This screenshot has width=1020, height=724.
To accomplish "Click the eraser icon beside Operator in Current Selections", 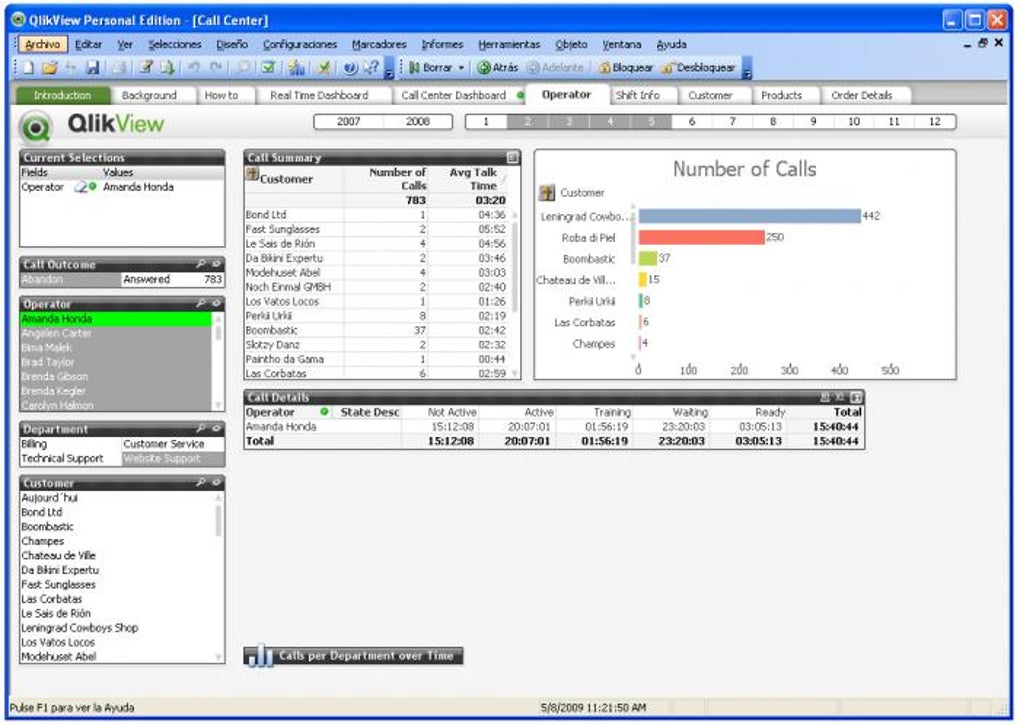I will [x=81, y=187].
